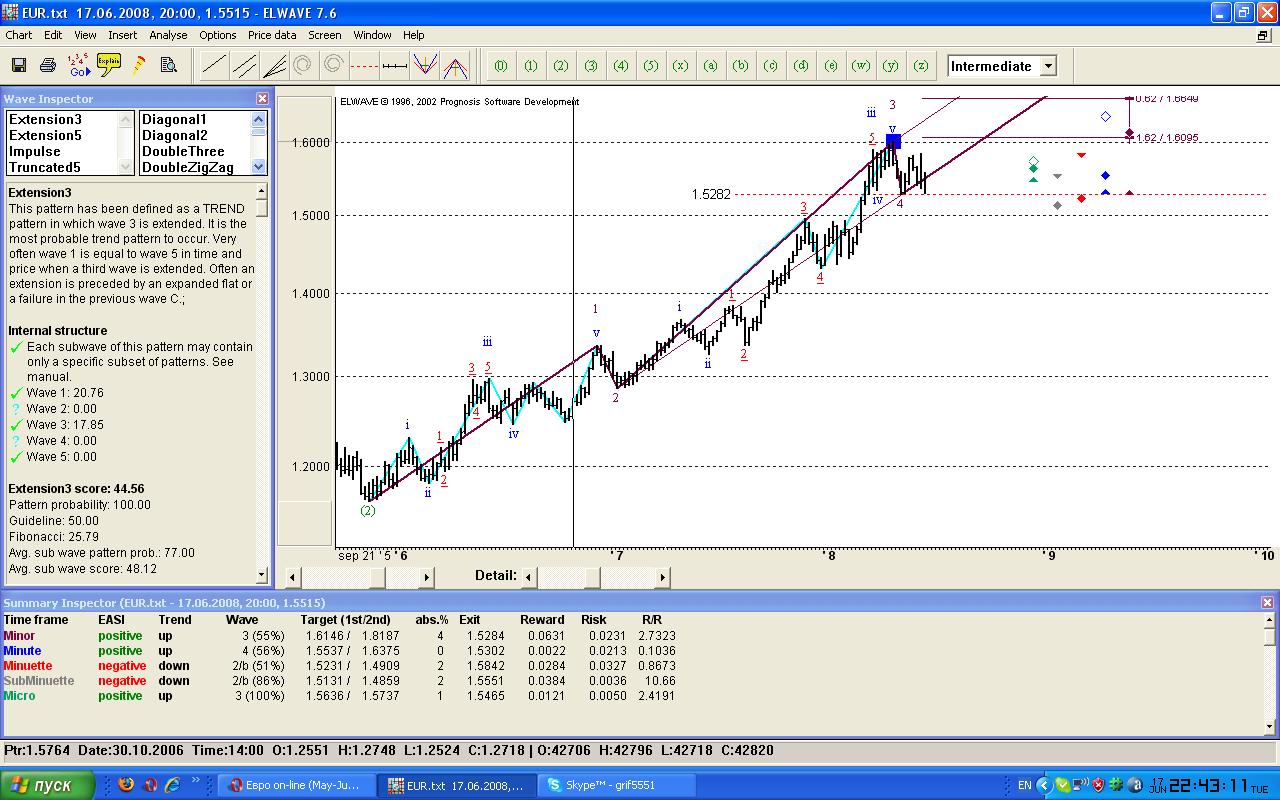Select Diagonal2 in the second list

click(x=175, y=135)
